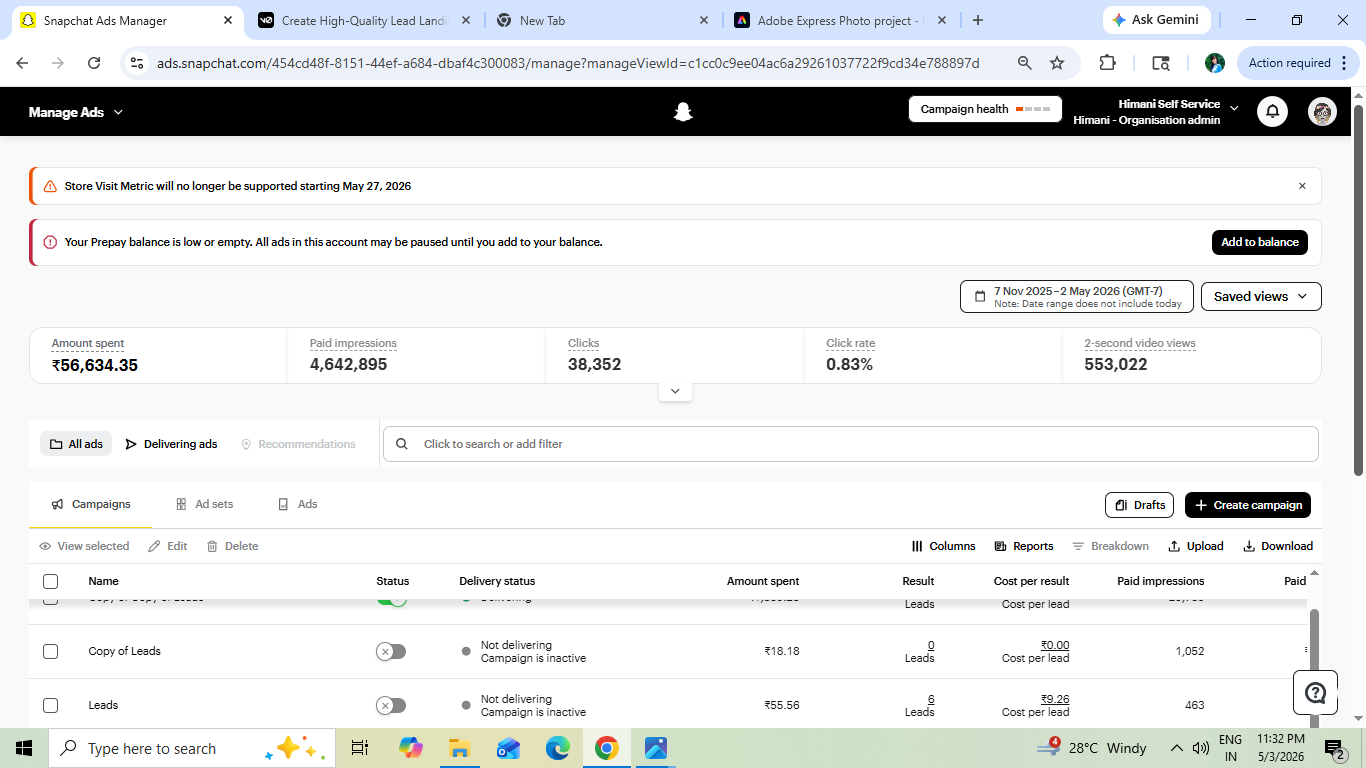Open Task View on the taskbar
This screenshot has height=768, width=1366.
tap(360, 748)
